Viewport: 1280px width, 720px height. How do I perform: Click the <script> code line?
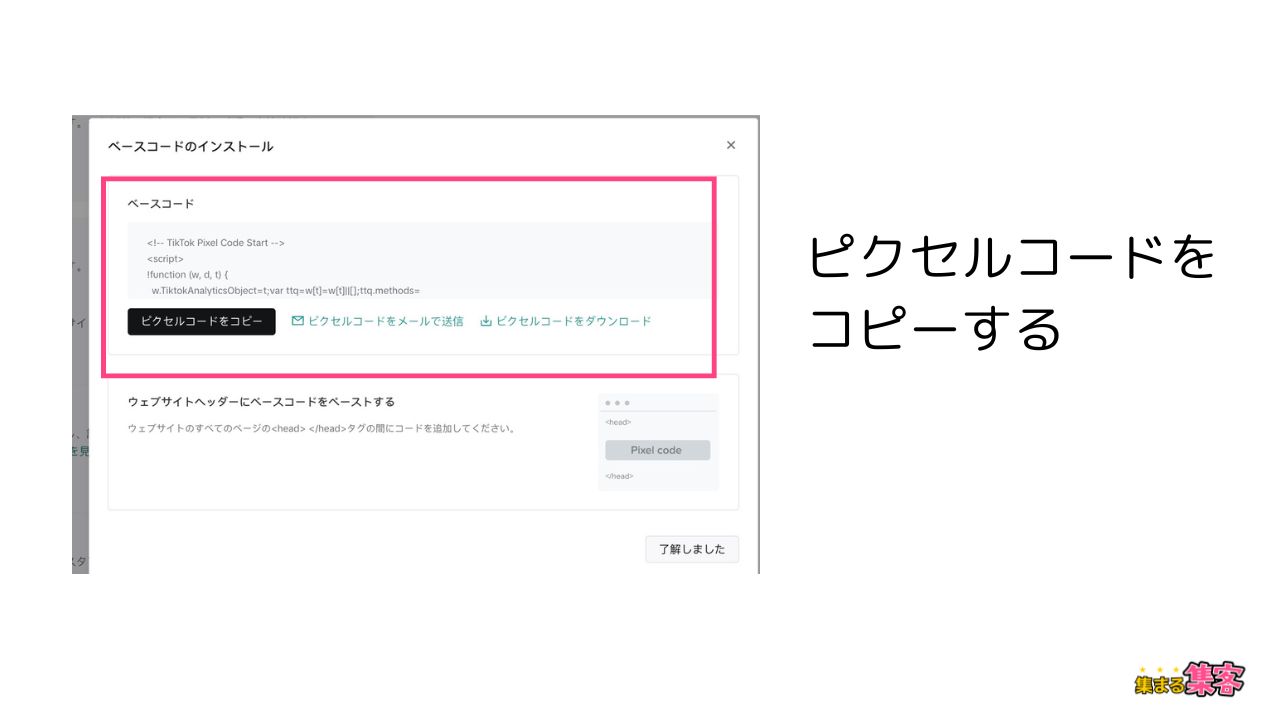click(x=165, y=259)
